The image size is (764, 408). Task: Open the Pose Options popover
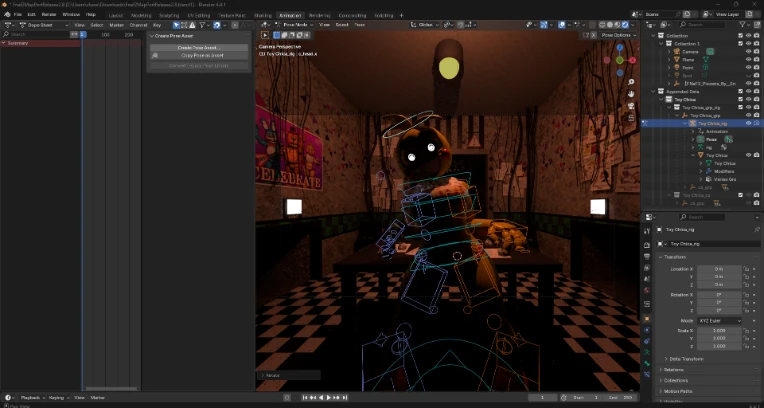point(618,35)
